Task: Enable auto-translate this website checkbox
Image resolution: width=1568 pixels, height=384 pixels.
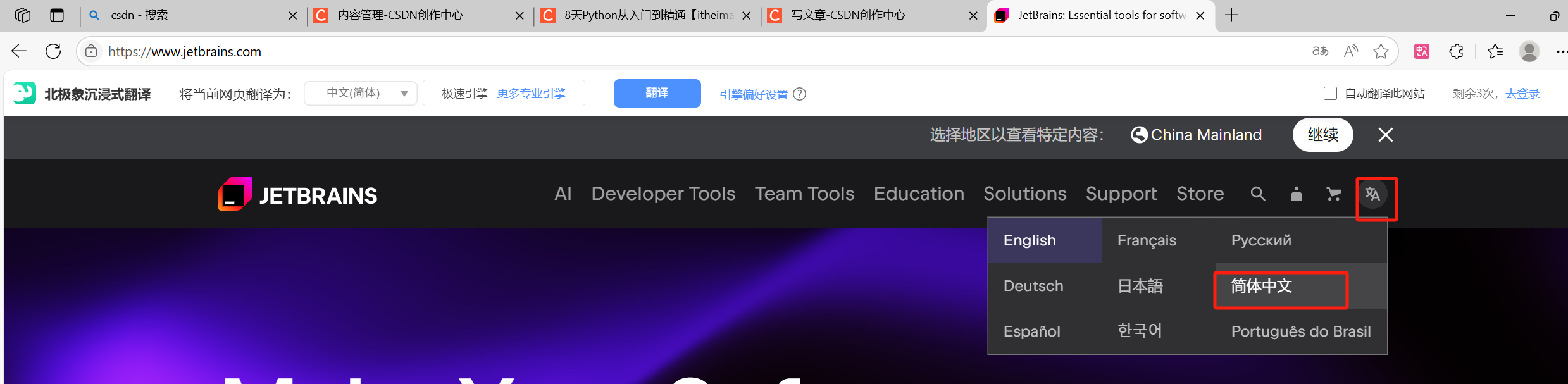Action: coord(1330,94)
